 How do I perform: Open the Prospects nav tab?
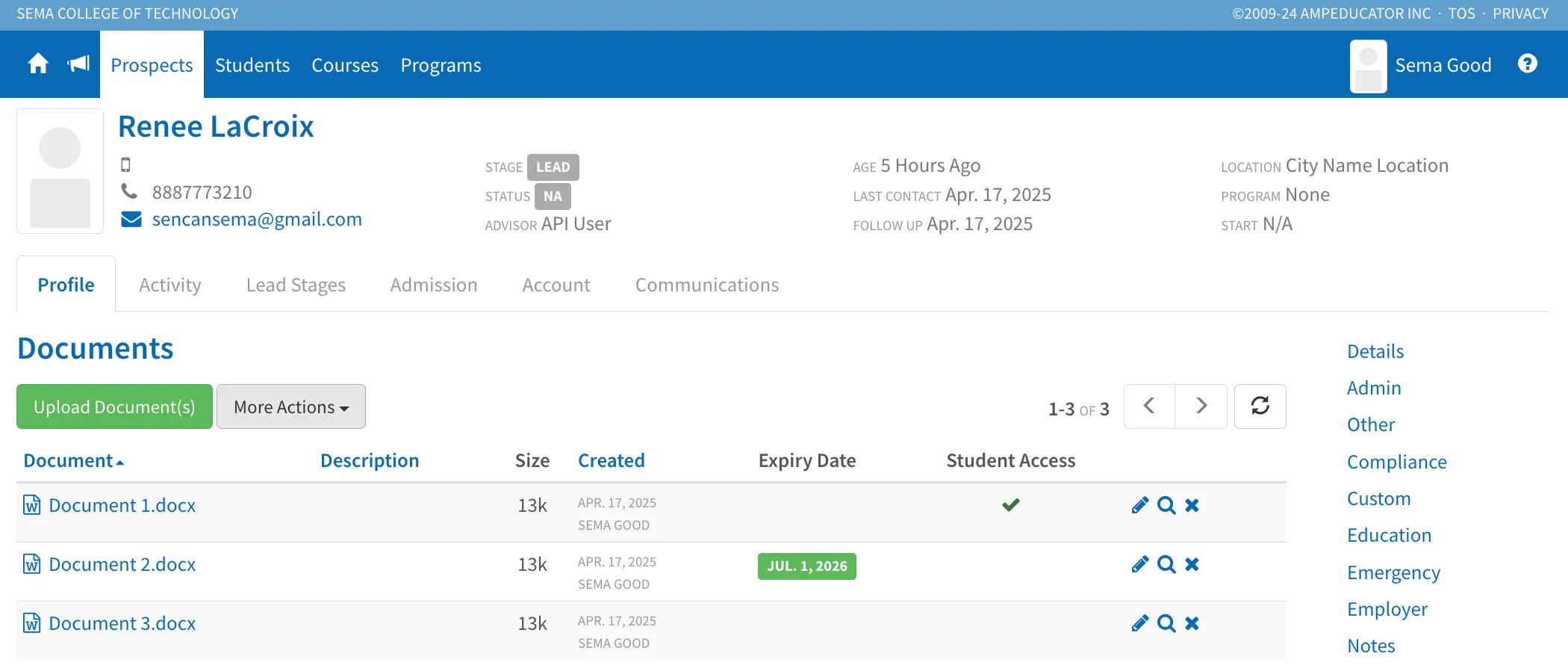coord(152,65)
